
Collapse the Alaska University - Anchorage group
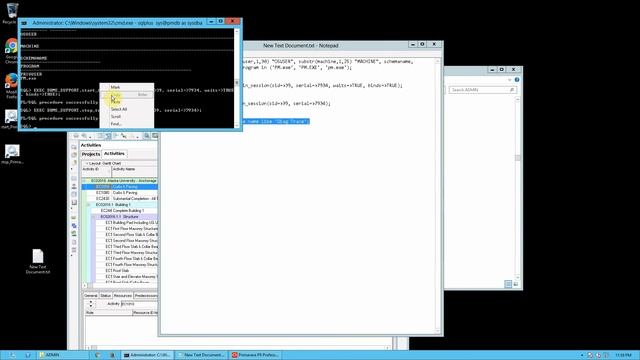[x=85, y=180]
